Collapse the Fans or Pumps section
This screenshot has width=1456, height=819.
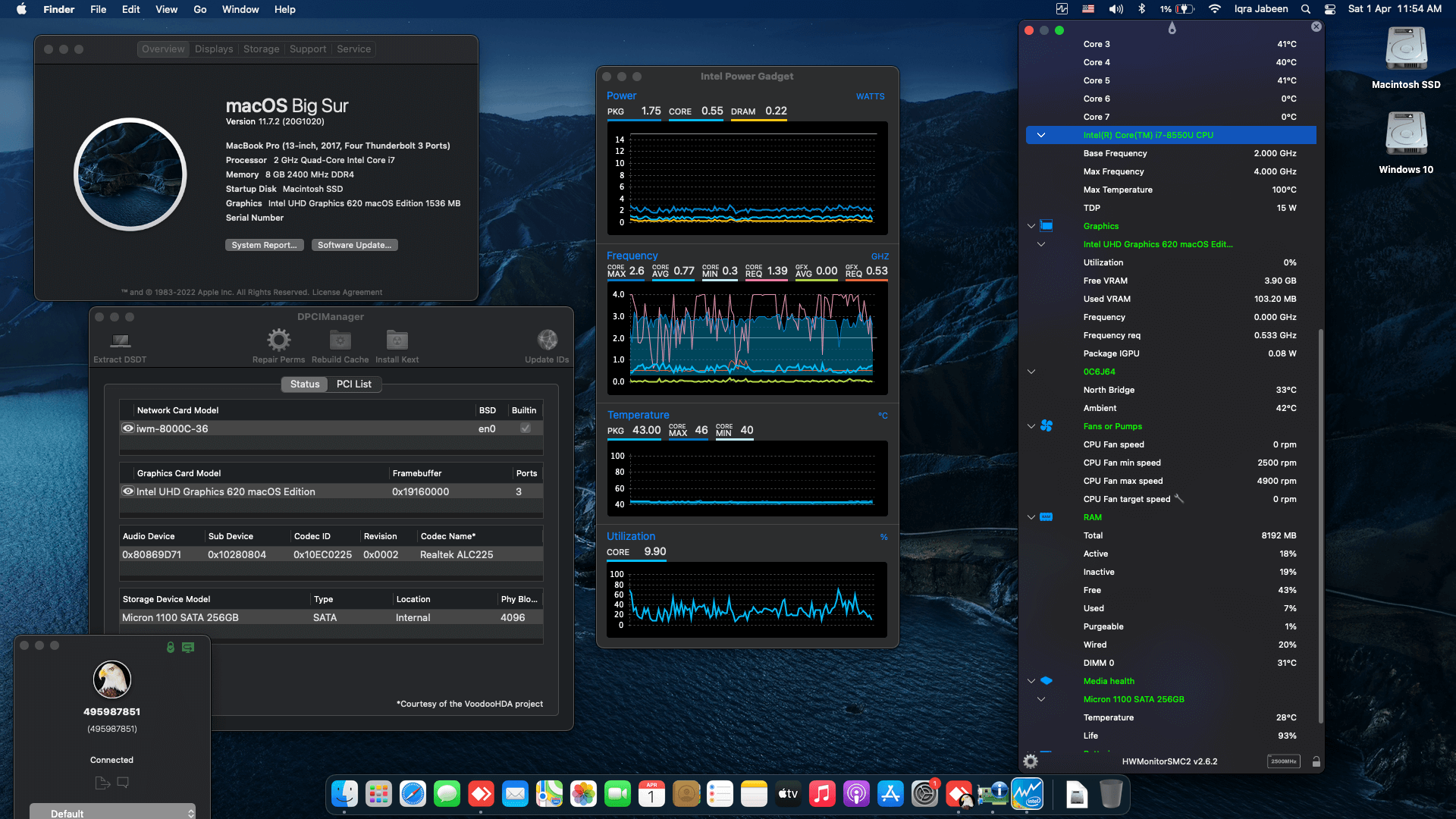coord(1031,426)
